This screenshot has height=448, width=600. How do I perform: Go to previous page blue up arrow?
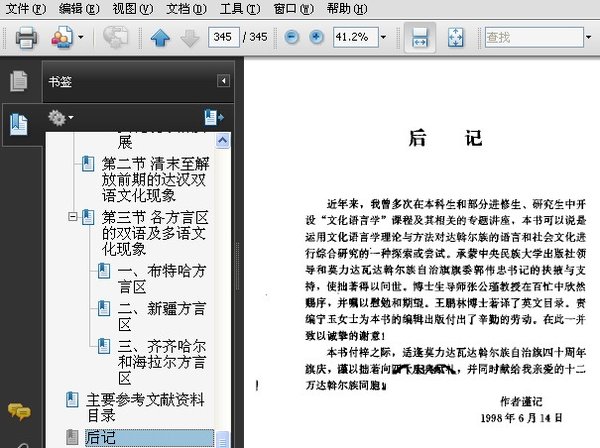[160, 37]
